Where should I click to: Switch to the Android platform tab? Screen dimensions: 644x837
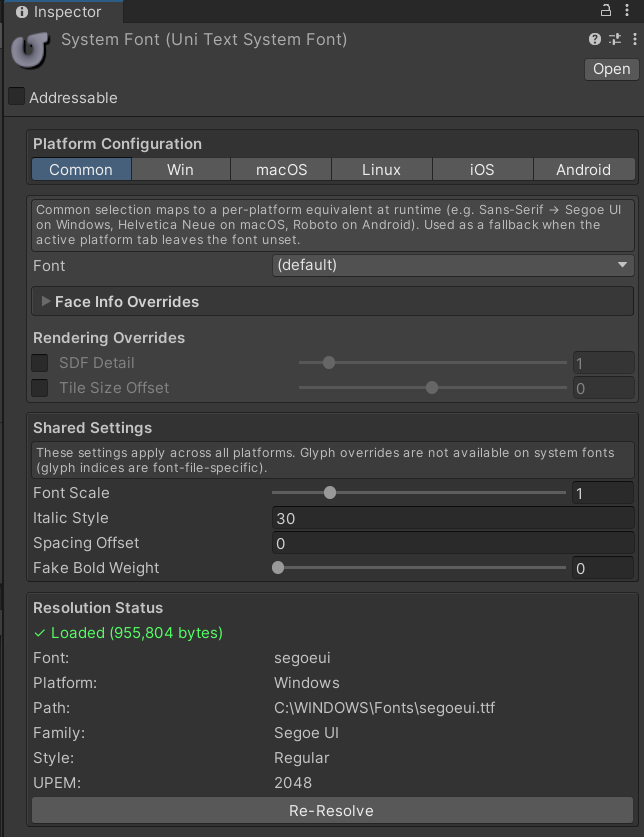[584, 169]
